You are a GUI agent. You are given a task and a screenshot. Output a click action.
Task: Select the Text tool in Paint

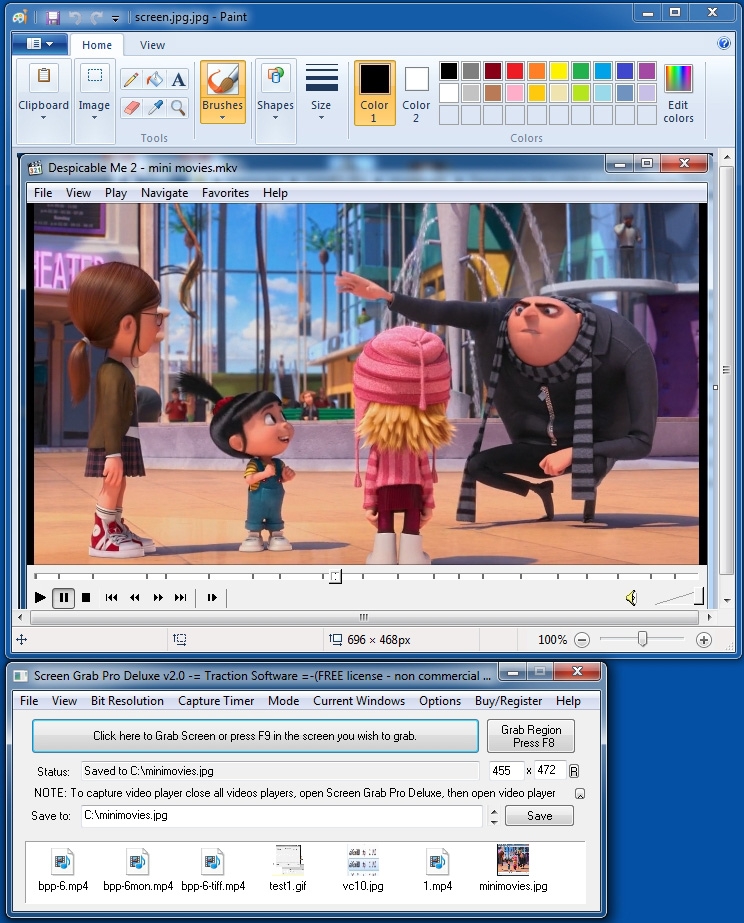tap(178, 79)
